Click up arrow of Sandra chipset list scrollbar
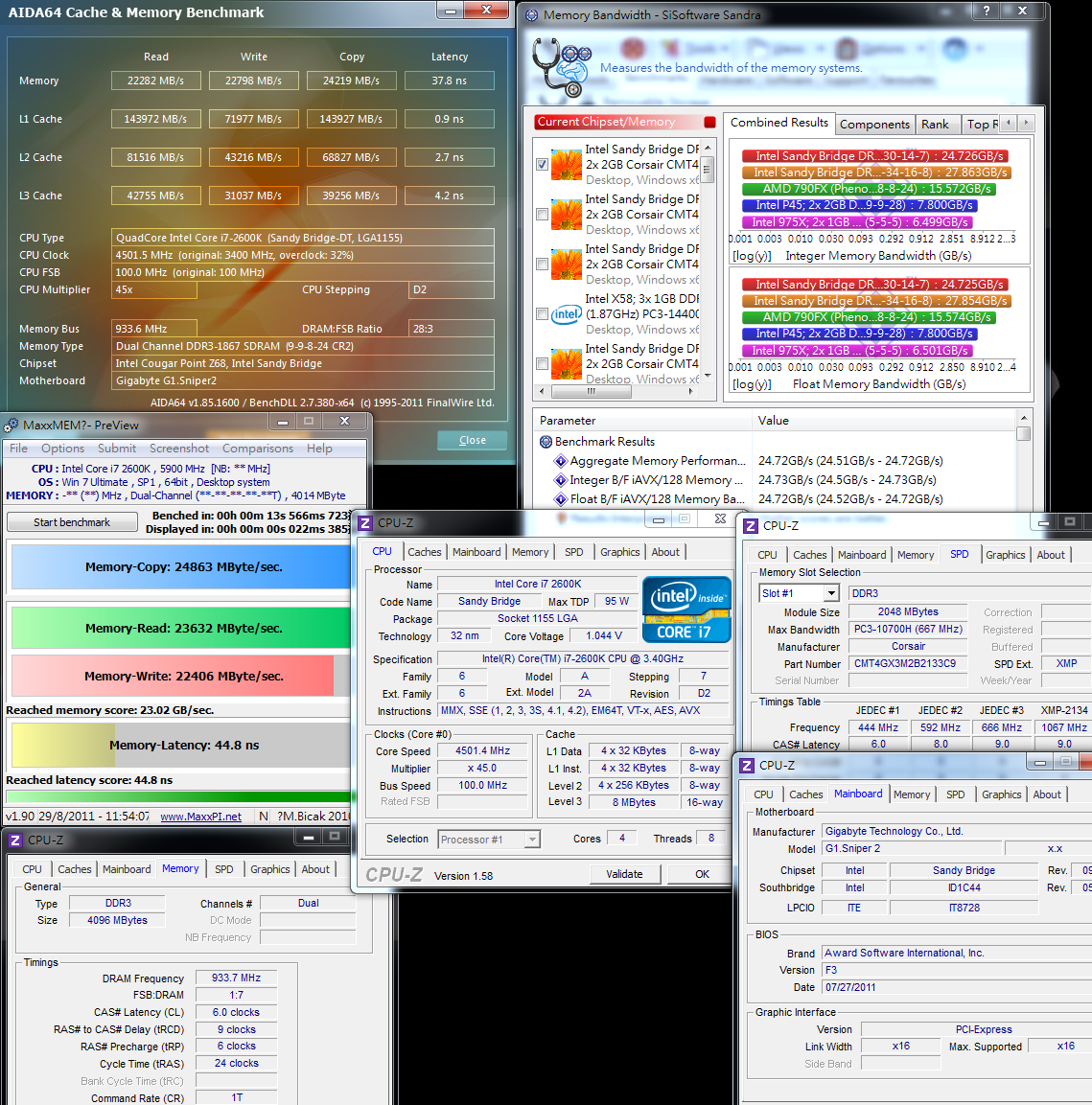Image resolution: width=1092 pixels, height=1105 pixels. [708, 147]
